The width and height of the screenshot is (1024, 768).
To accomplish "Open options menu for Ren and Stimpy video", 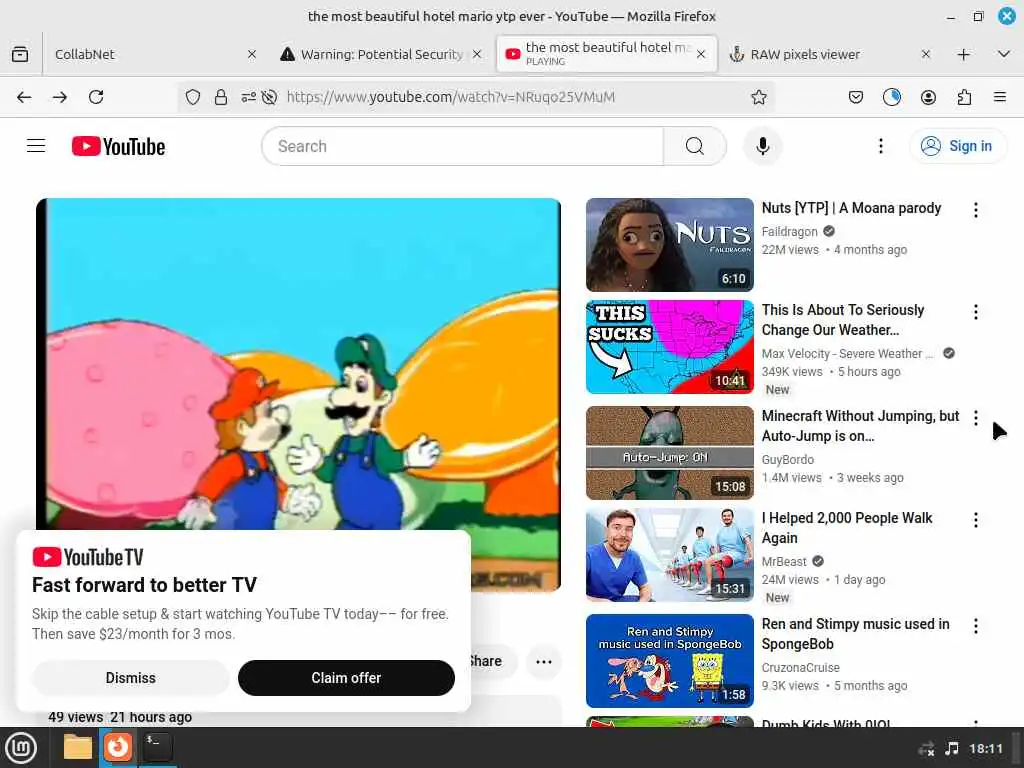I will pos(976,626).
